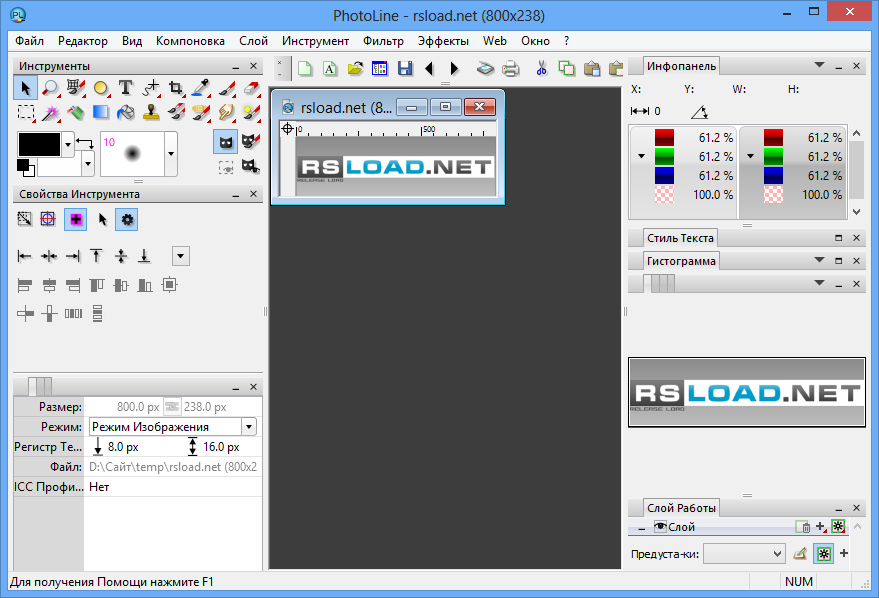Select the blue gradient tool
Image resolution: width=879 pixels, height=598 pixels.
pyautogui.click(x=100, y=113)
